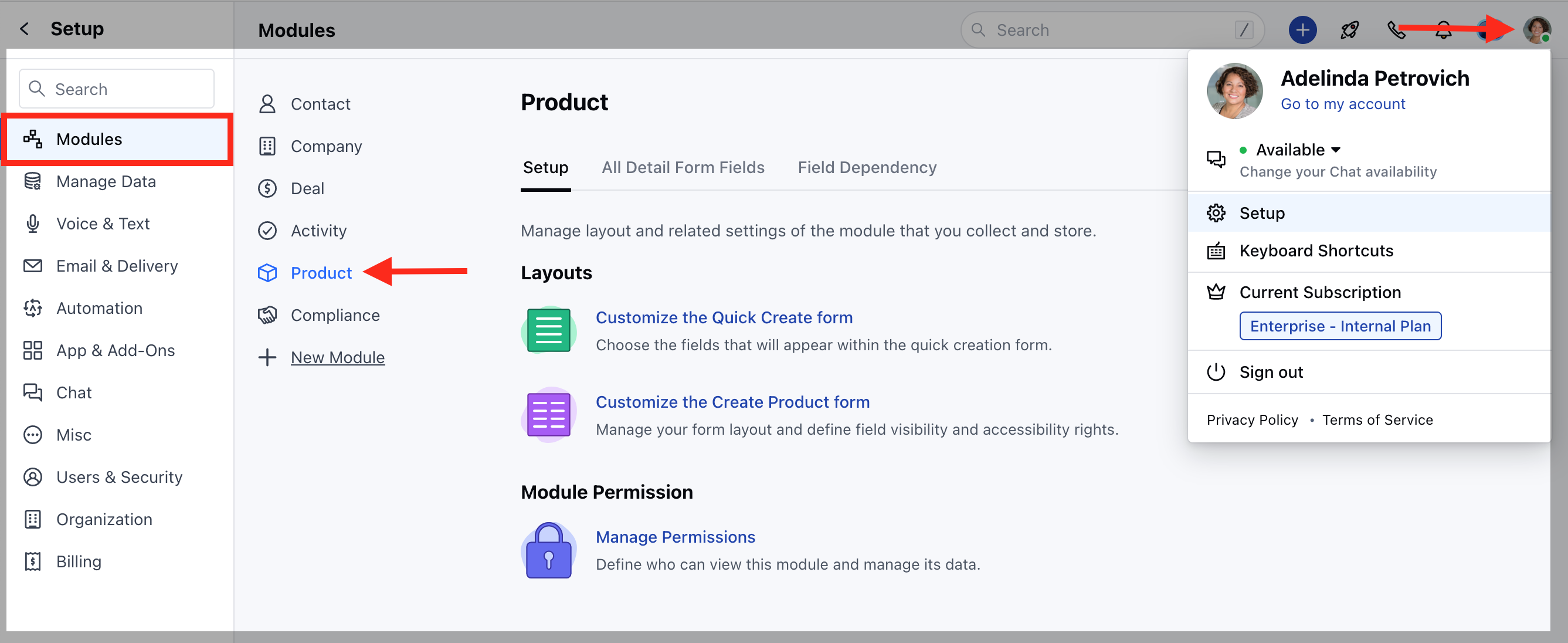Switch to the All Detail Form Fields tab

683,167
